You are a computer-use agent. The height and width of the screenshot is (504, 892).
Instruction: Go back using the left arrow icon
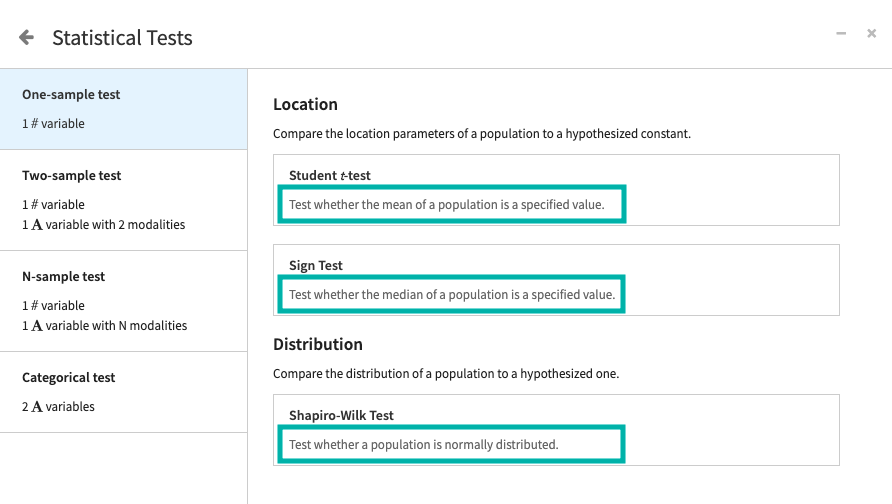pos(26,38)
